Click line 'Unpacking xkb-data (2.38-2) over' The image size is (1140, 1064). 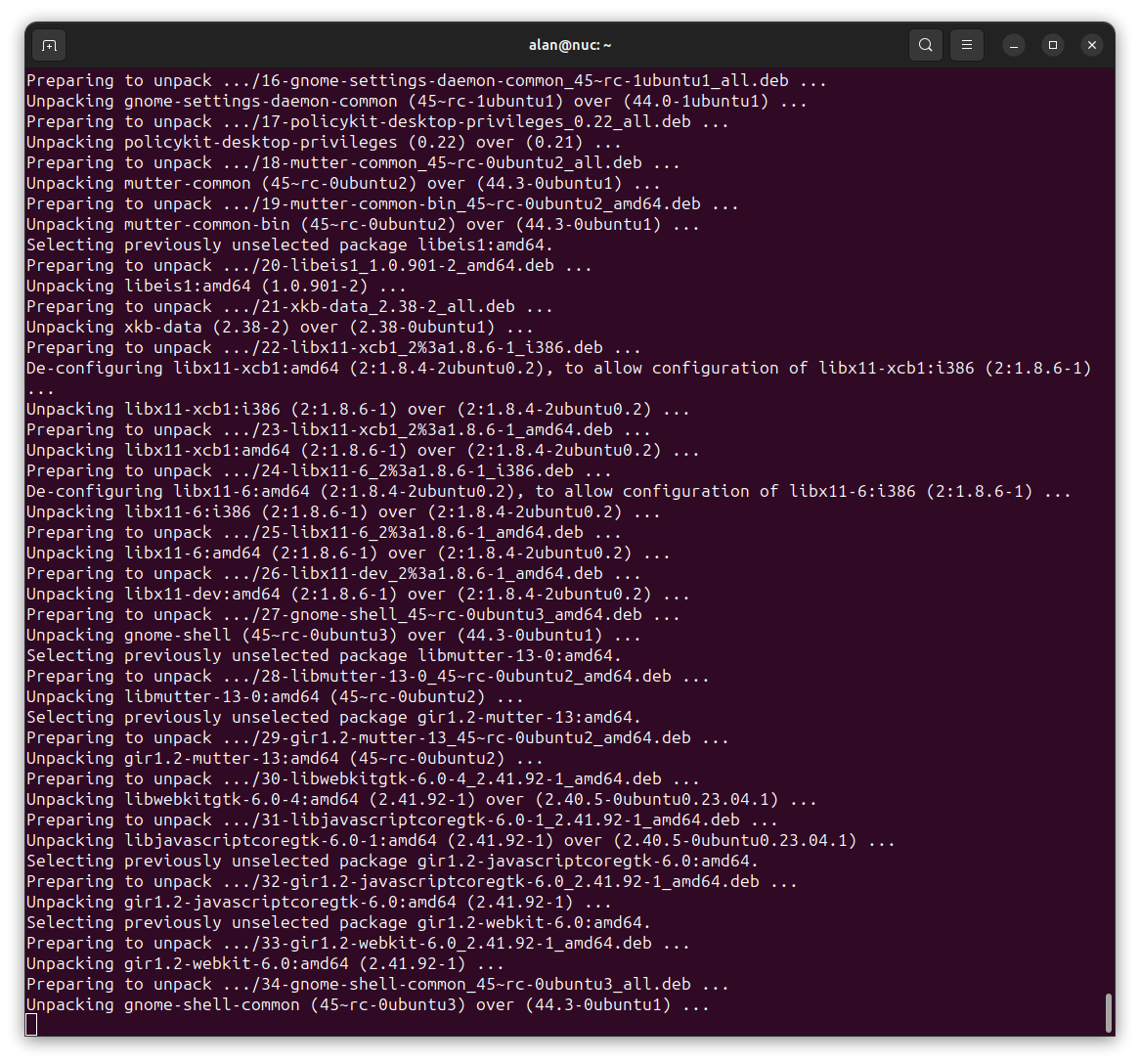click(x=280, y=328)
